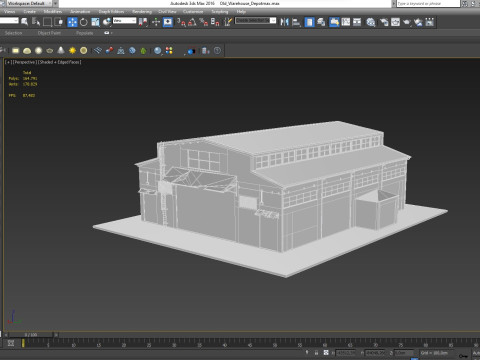Switch to the Populate ribbon tab
The height and width of the screenshot is (360, 480).
point(84,33)
